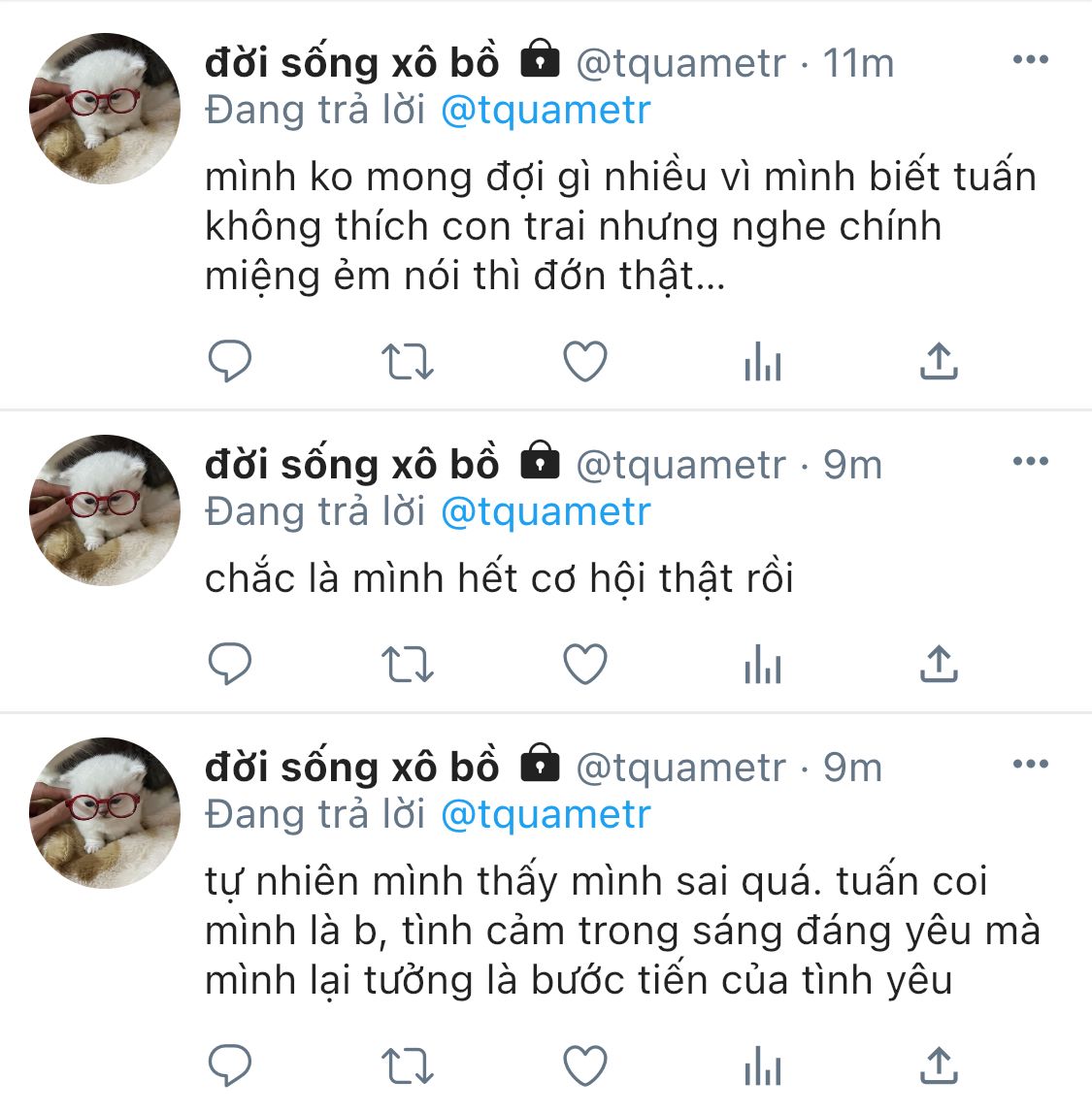Image resolution: width=1092 pixels, height=1113 pixels.
Task: Reply to the 11m tweet
Action: pyautogui.click(x=229, y=361)
